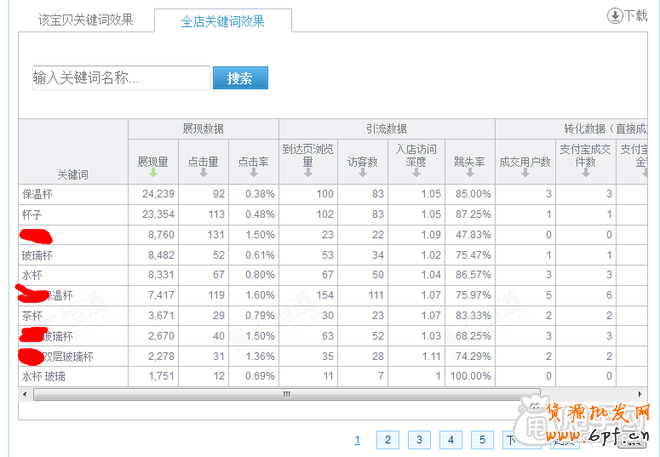
Task: Sort by 支付宝成交件数 column arrow
Action: point(585,173)
